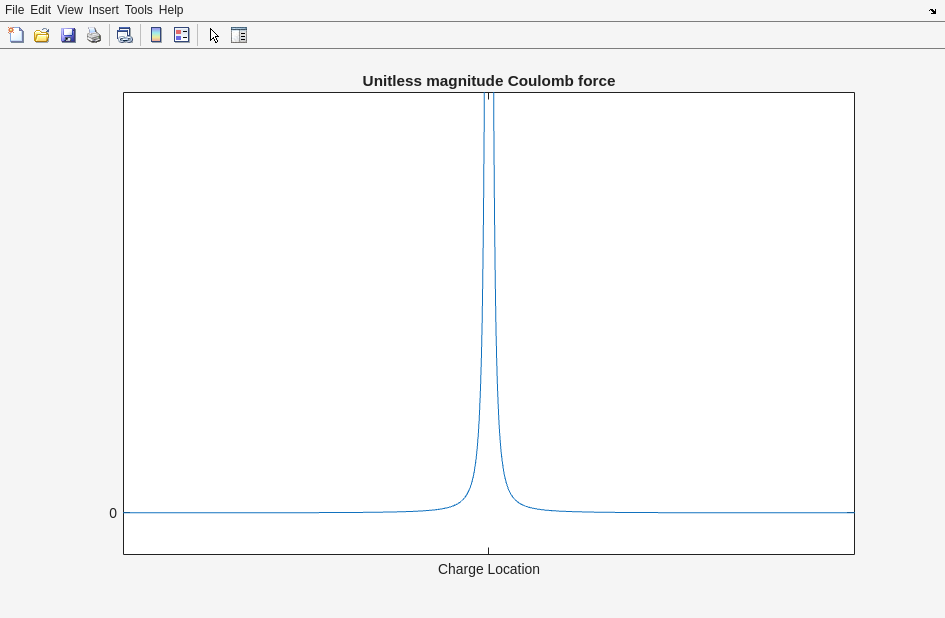This screenshot has width=945, height=618.
Task: Click the New Figure toolbar icon
Action: click(16, 35)
